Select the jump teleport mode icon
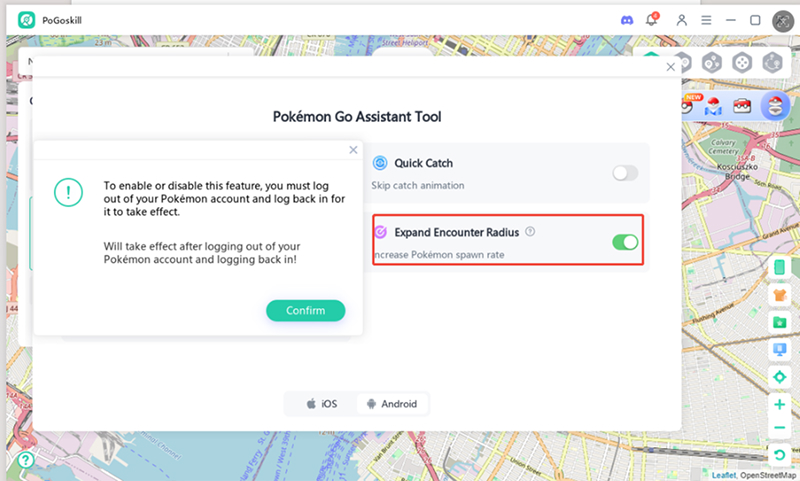800x481 pixels. pos(772,63)
